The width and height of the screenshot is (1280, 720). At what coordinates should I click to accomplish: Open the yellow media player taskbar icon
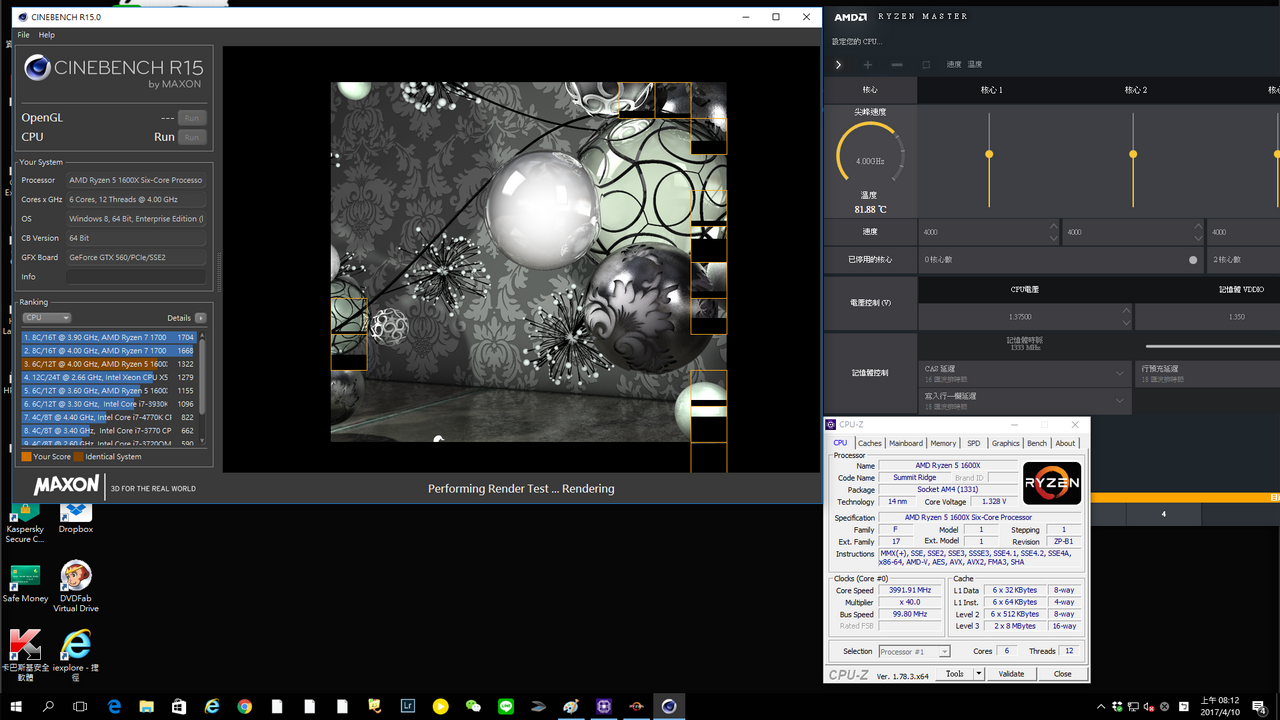(x=441, y=706)
